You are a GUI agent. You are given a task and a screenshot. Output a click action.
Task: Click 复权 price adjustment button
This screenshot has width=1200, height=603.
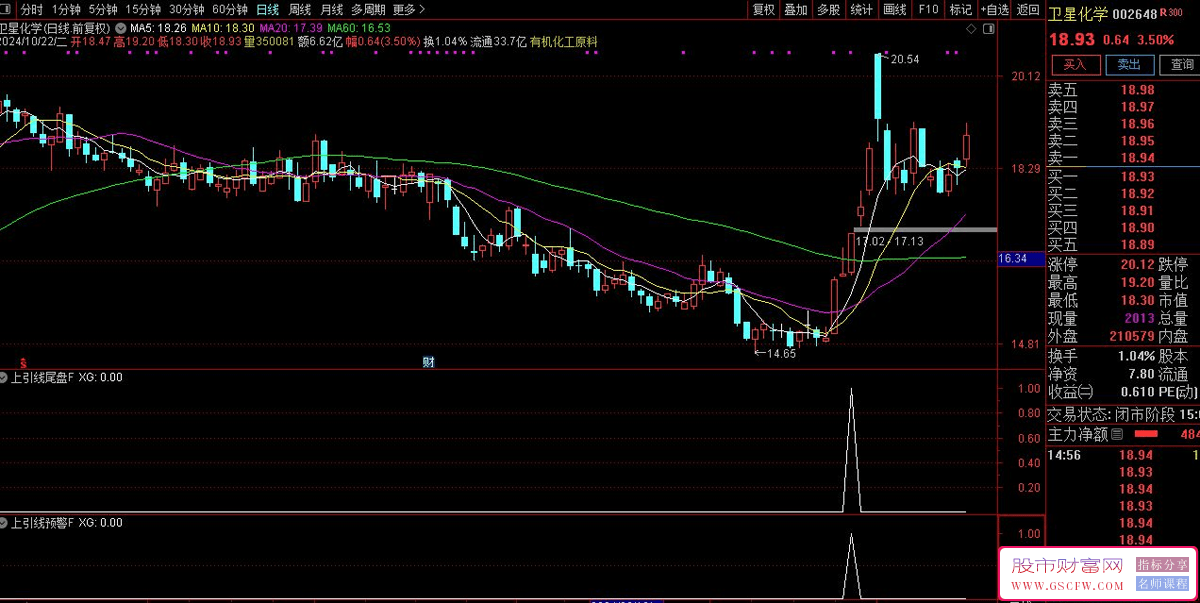(763, 9)
